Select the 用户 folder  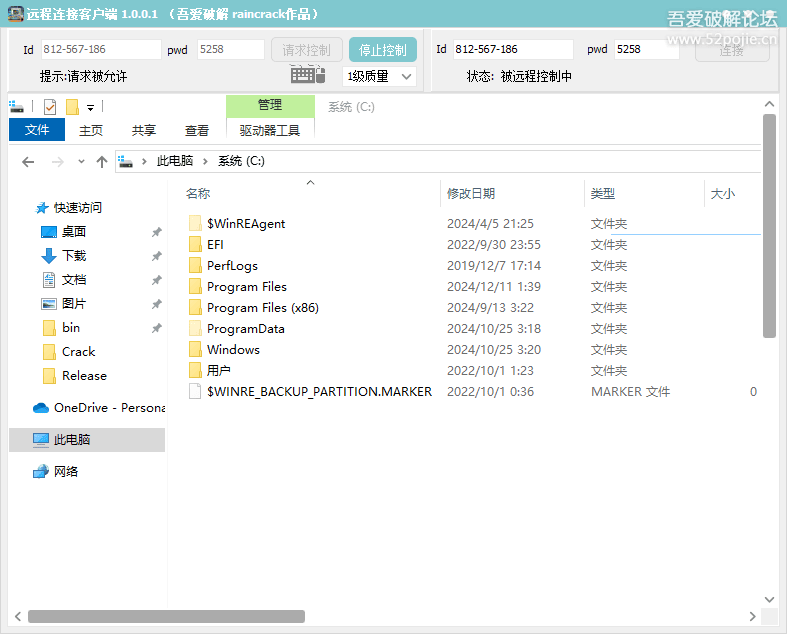(x=210, y=370)
